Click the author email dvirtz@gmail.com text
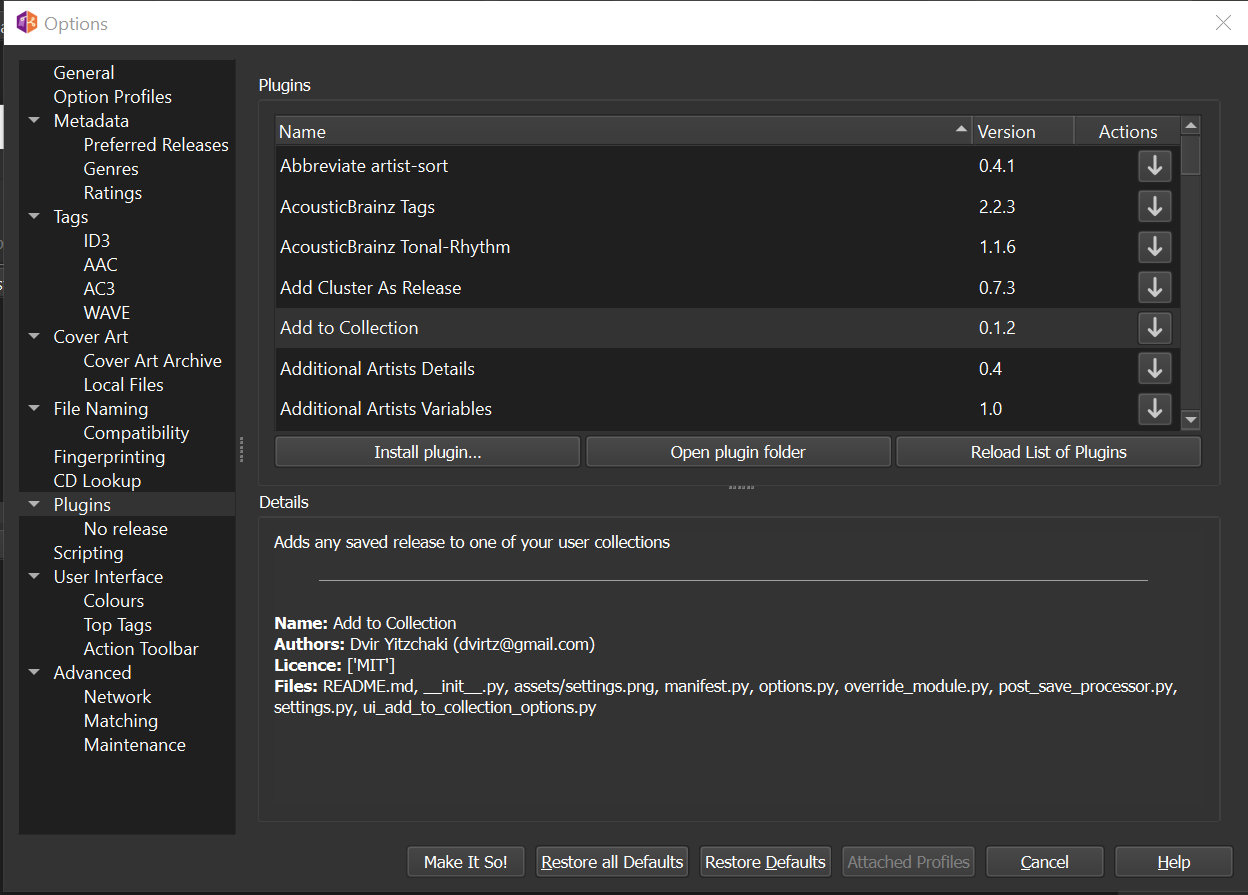Image resolution: width=1248 pixels, height=895 pixels. tap(524, 644)
